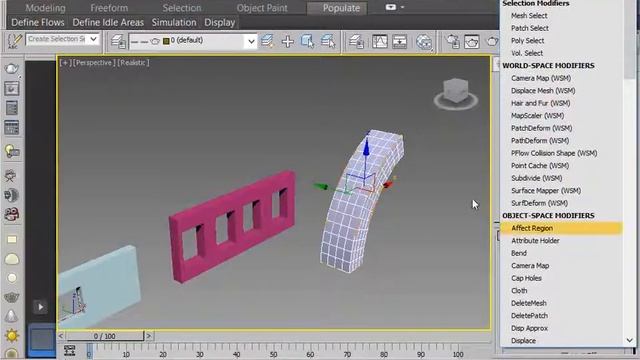Screen dimensions: 640x360
Task: Click the sun icon in left sidebar
Action: [12, 336]
